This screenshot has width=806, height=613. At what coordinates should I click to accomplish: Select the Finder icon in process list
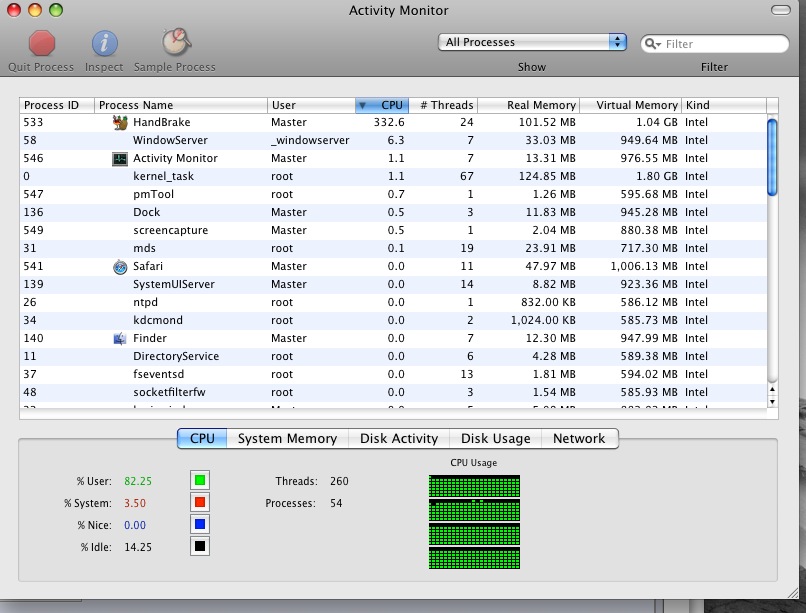120,338
